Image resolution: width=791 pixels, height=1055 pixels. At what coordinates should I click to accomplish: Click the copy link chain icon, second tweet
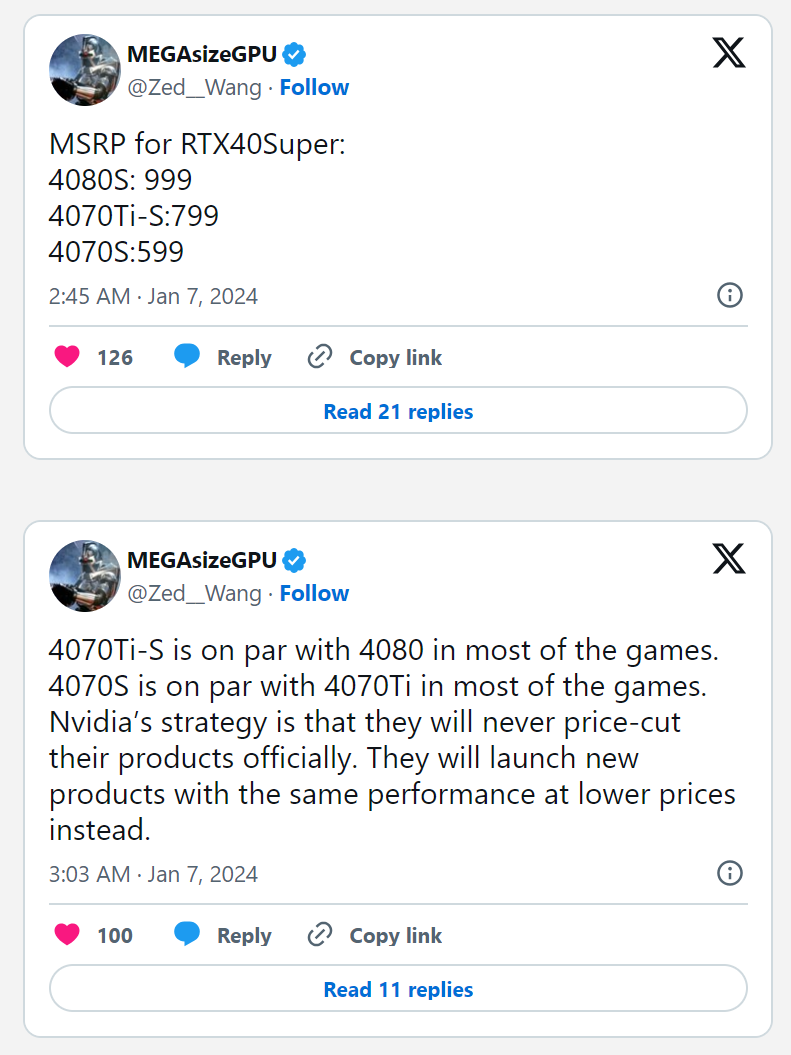coord(320,935)
